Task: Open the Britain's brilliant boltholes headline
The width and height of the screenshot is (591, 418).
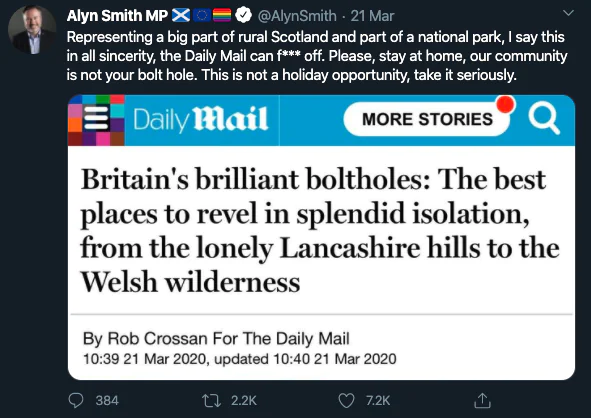Action: point(320,230)
